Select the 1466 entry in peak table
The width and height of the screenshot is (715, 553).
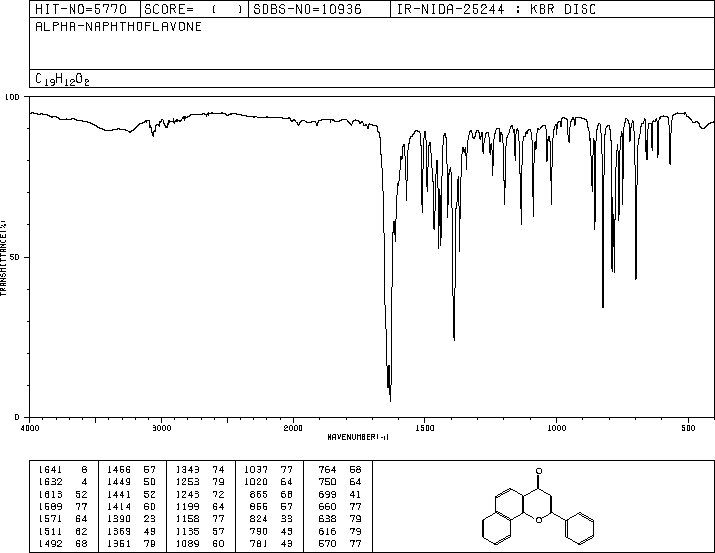pyautogui.click(x=132, y=469)
